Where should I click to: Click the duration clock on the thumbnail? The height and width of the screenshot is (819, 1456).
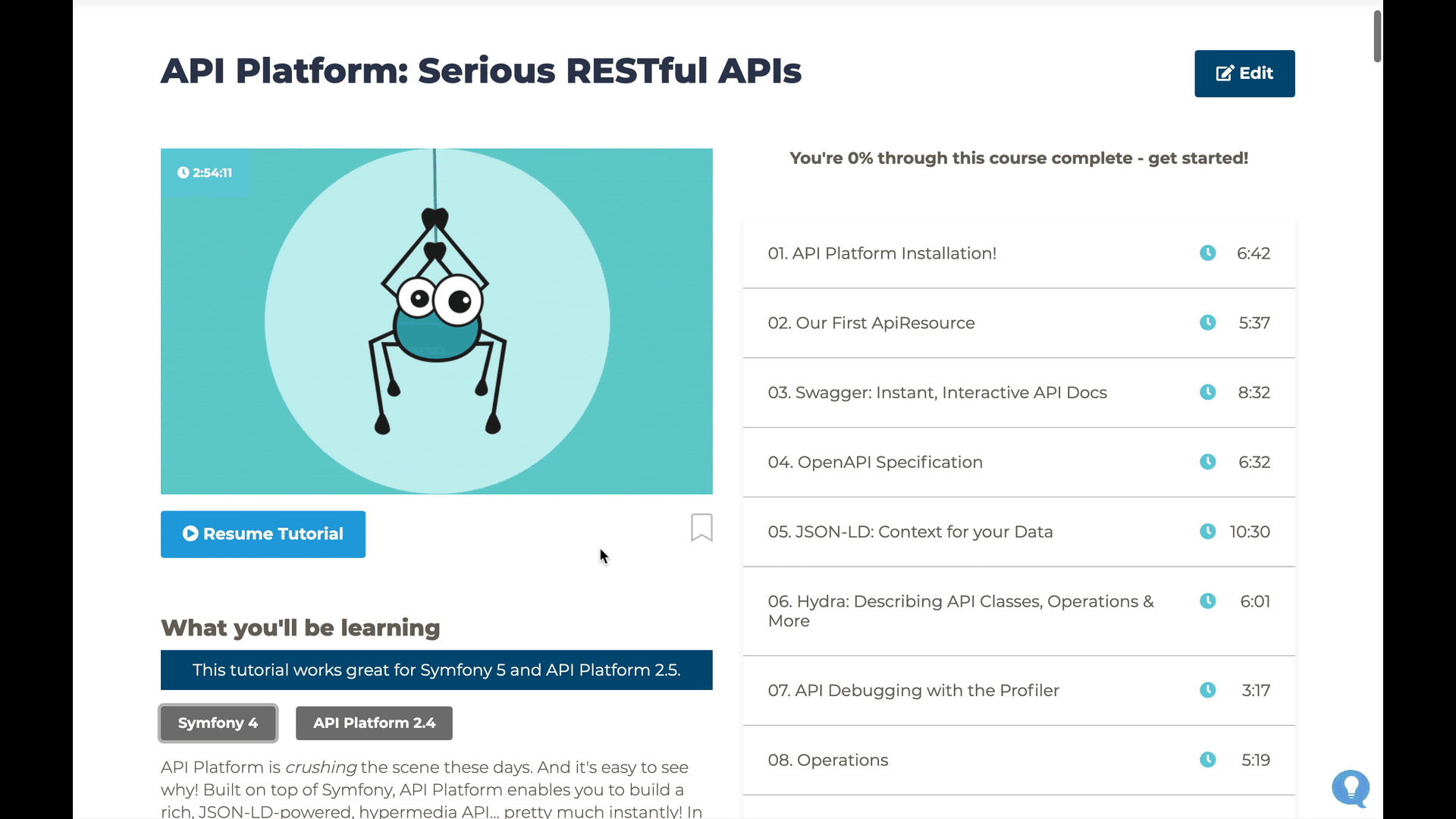(184, 173)
